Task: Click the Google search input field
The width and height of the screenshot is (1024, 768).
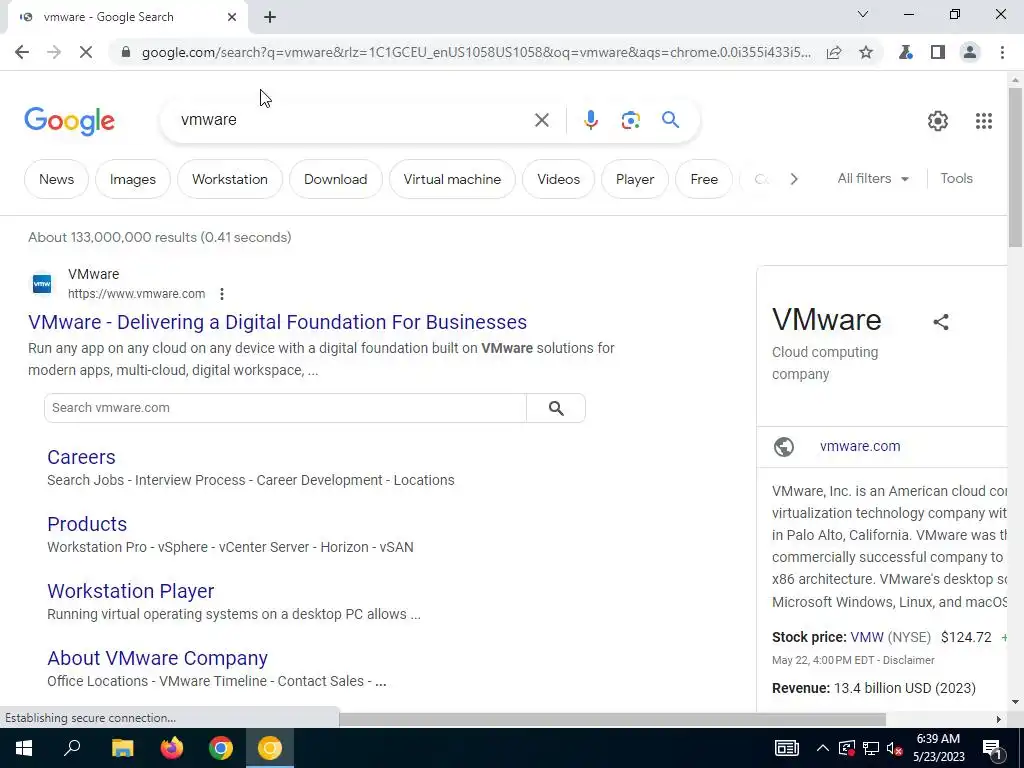Action: [353, 120]
